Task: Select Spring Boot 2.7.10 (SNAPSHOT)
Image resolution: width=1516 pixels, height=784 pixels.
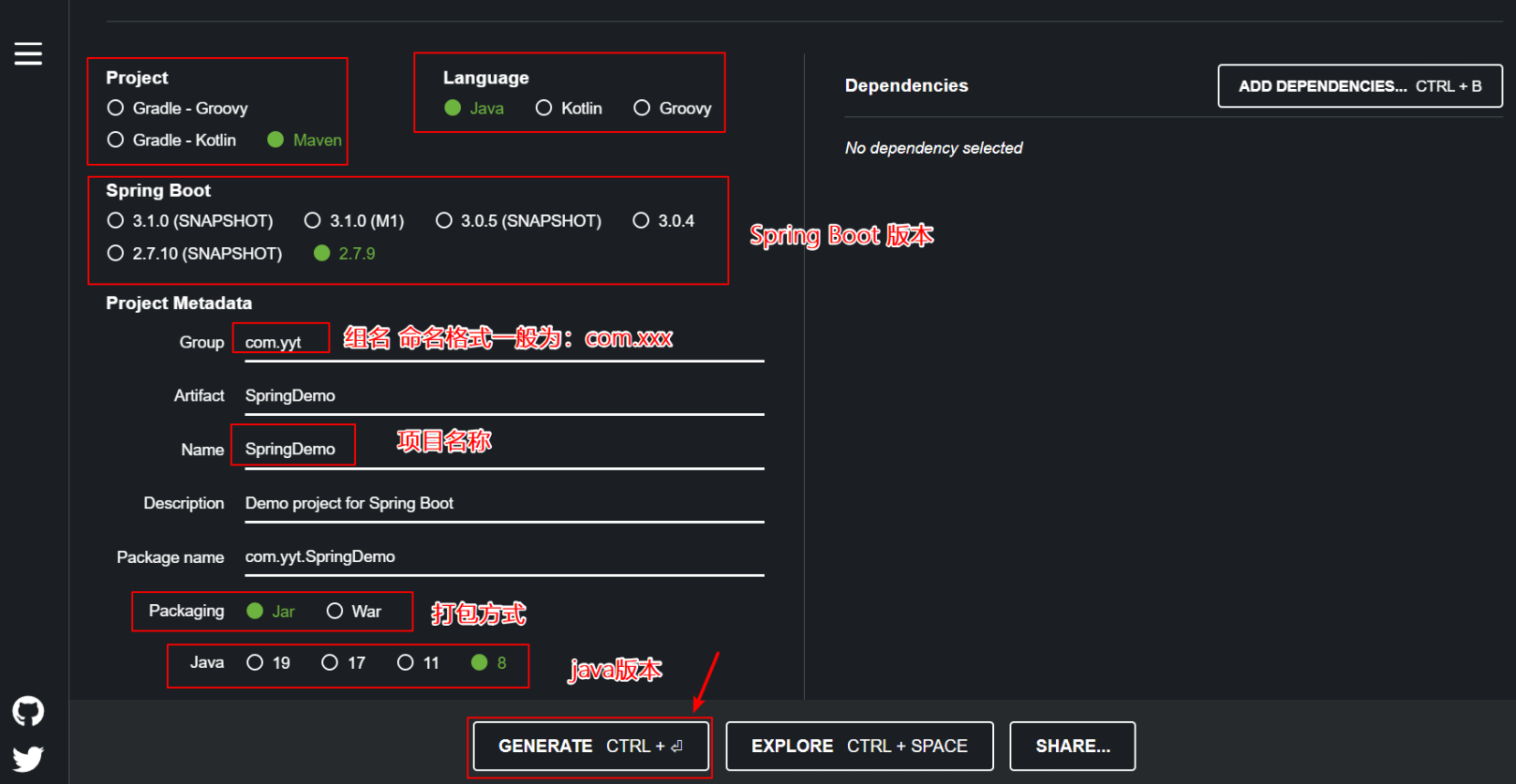Action: [195, 254]
